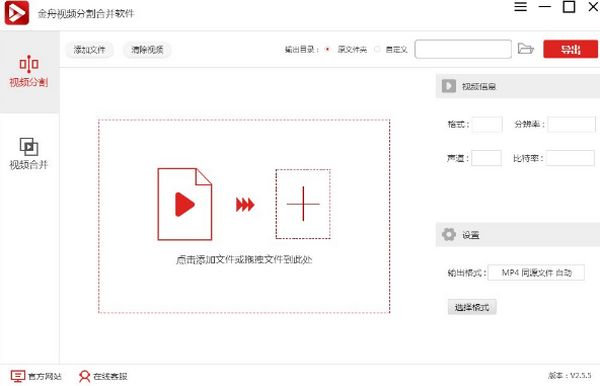The width and height of the screenshot is (600, 386).
Task: Click the 设置 header label
Action: click(471, 235)
